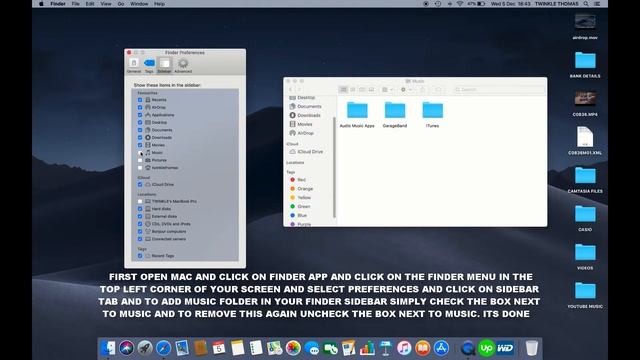Open the Advanced tab in Finder Preferences

pyautogui.click(x=183, y=65)
